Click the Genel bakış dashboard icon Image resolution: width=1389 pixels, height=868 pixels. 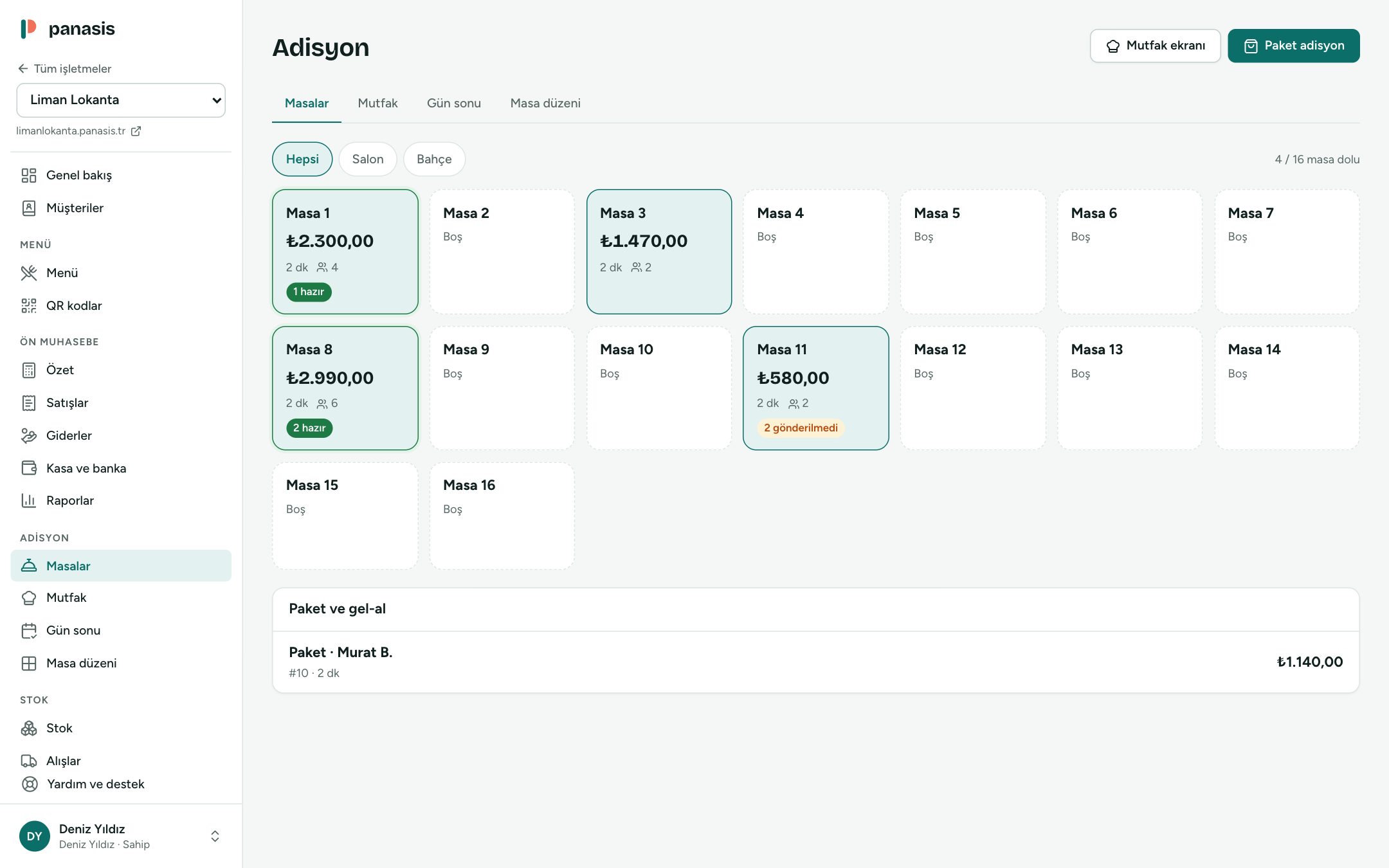29,176
